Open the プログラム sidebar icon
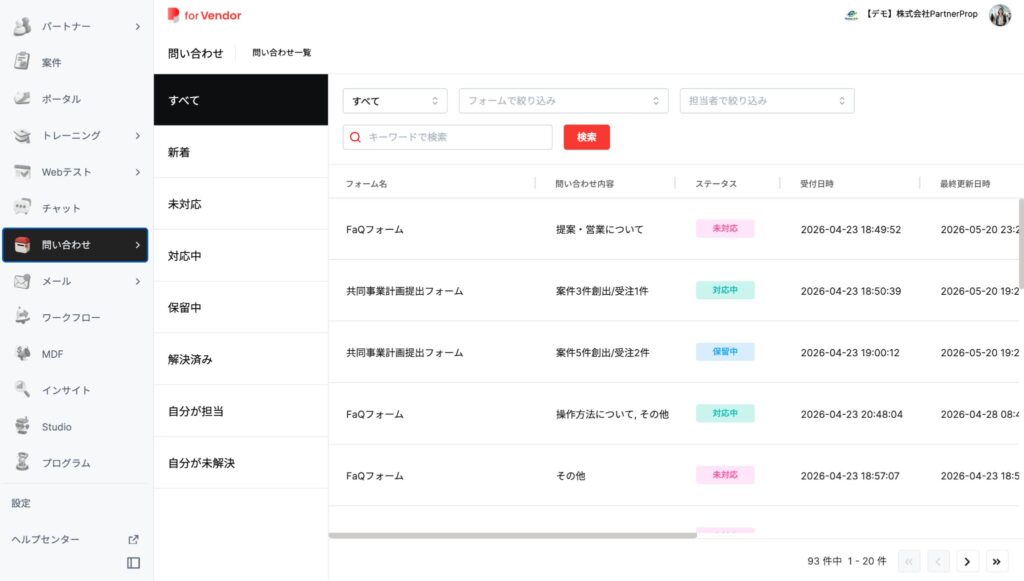This screenshot has height=581, width=1024. coord(22,462)
